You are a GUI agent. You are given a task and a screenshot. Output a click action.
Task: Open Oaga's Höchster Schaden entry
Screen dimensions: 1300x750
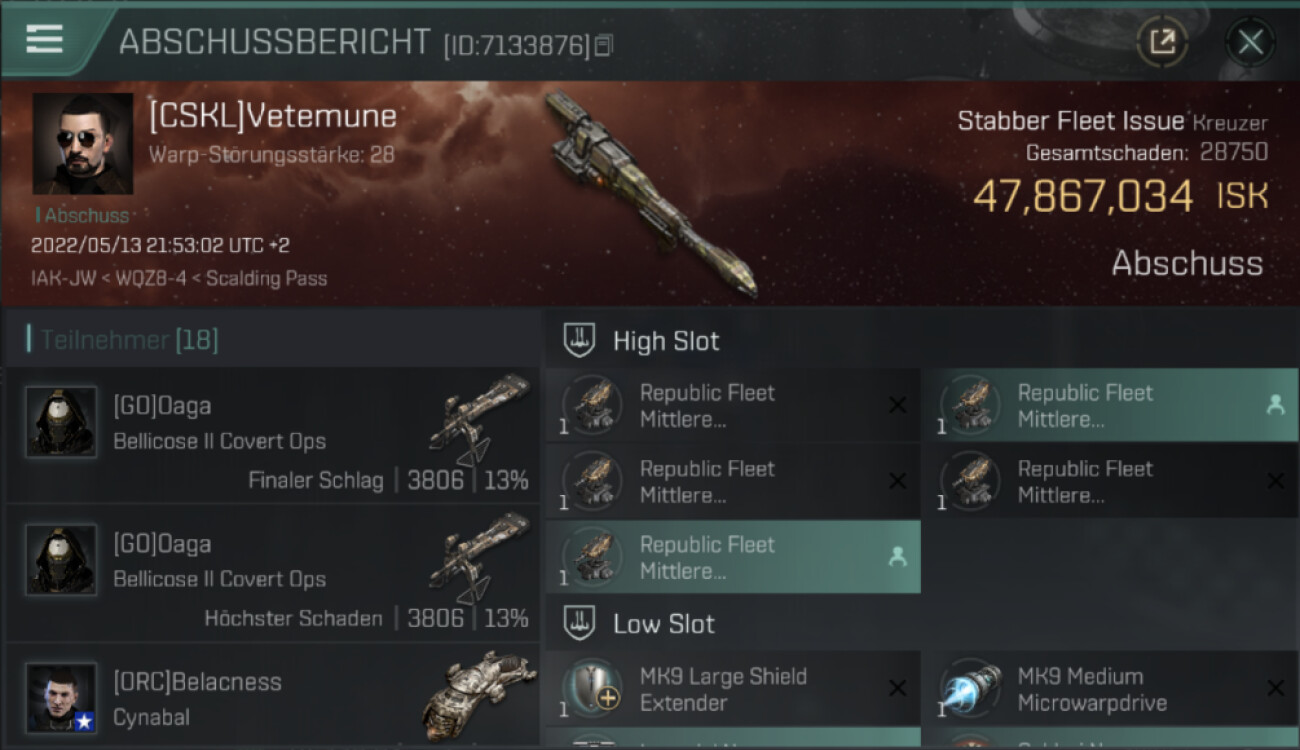tap(272, 572)
